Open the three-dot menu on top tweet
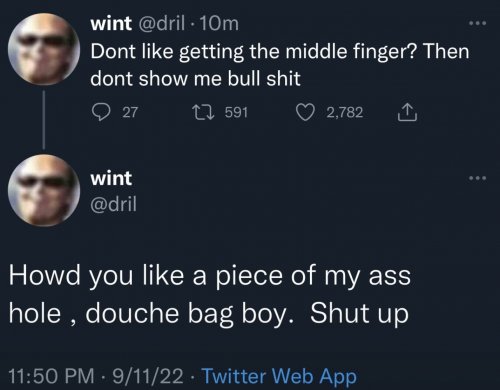 pos(477,23)
